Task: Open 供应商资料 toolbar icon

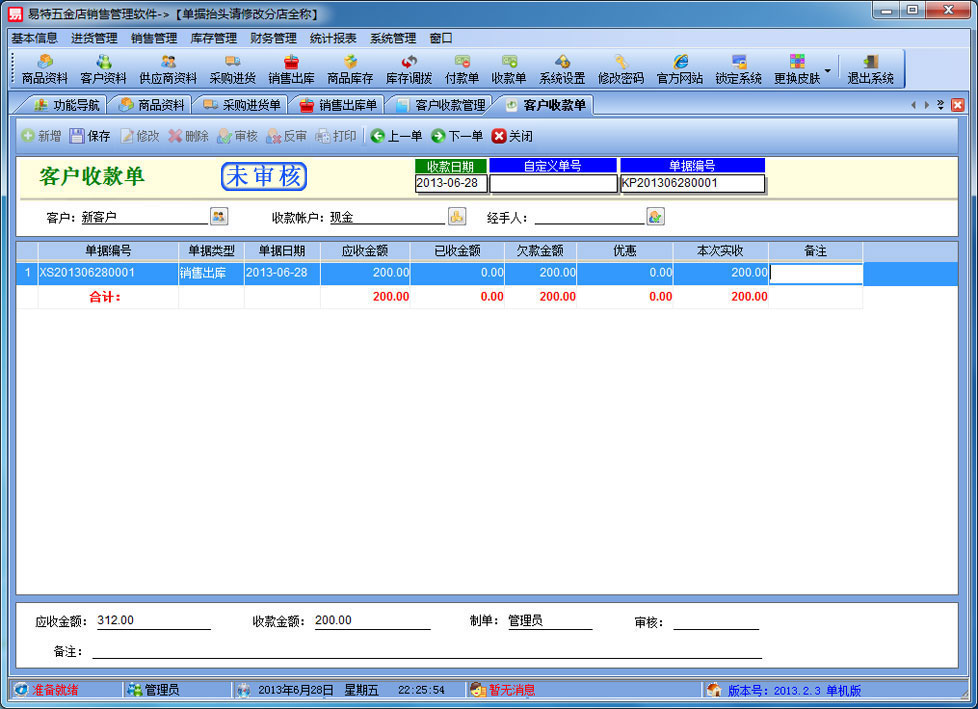Action: tap(168, 69)
